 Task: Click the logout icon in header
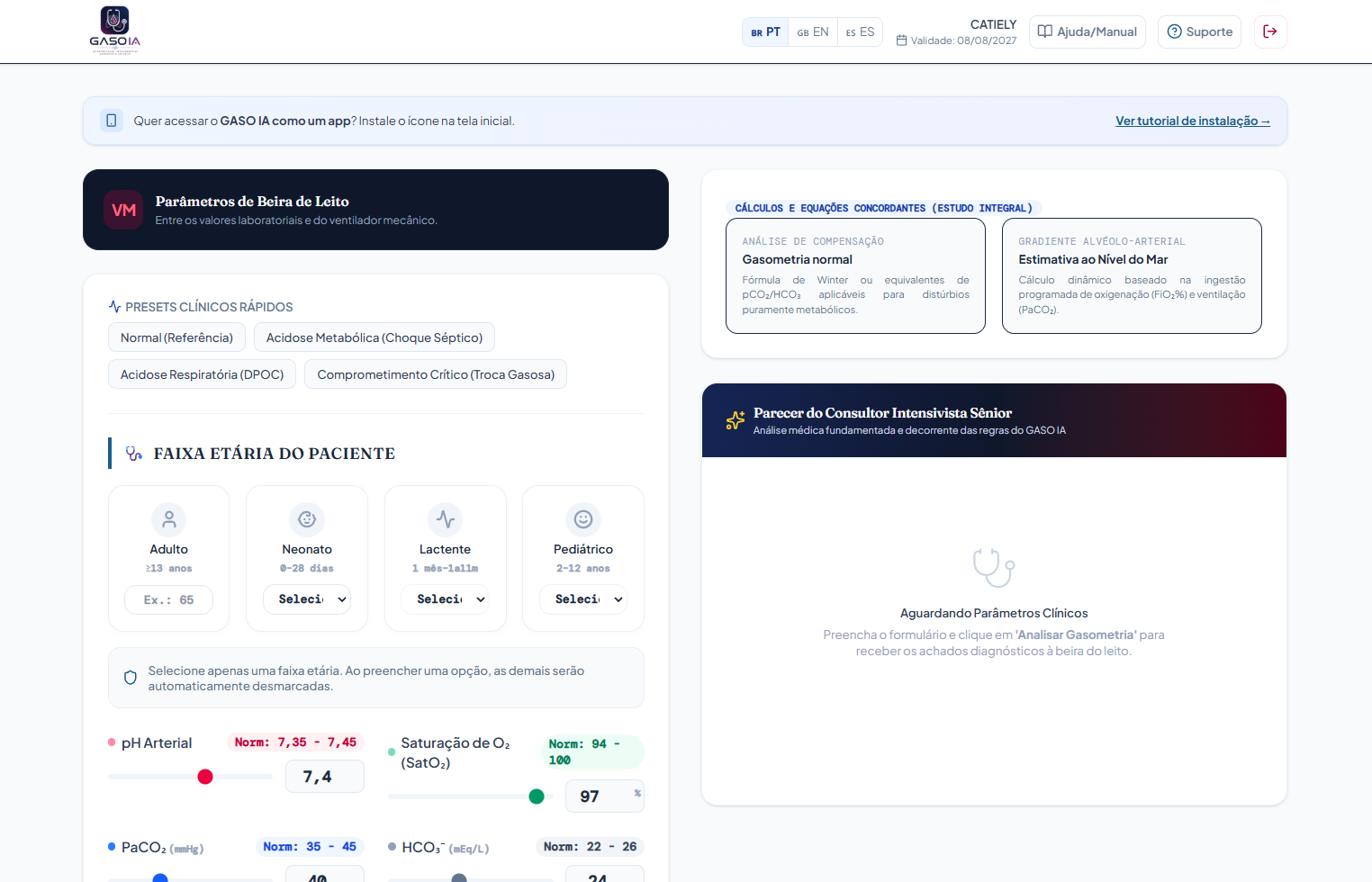(1270, 31)
